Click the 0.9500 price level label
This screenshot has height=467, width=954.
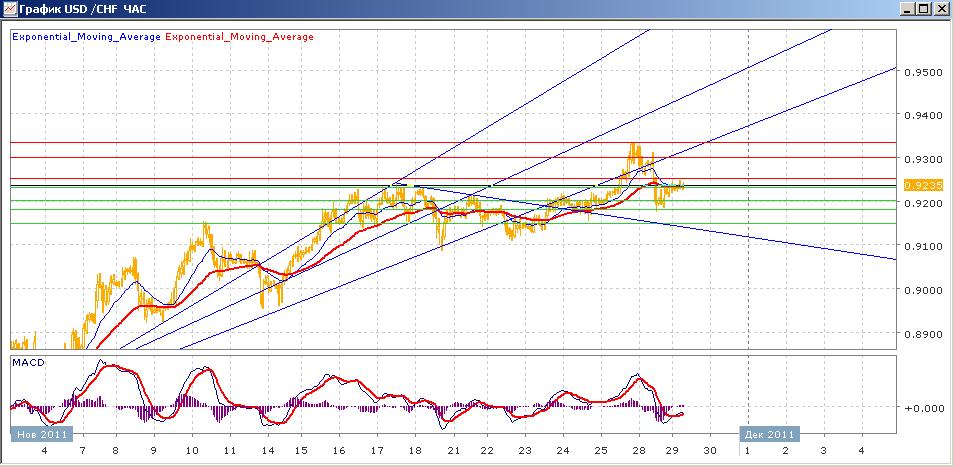tap(923, 71)
